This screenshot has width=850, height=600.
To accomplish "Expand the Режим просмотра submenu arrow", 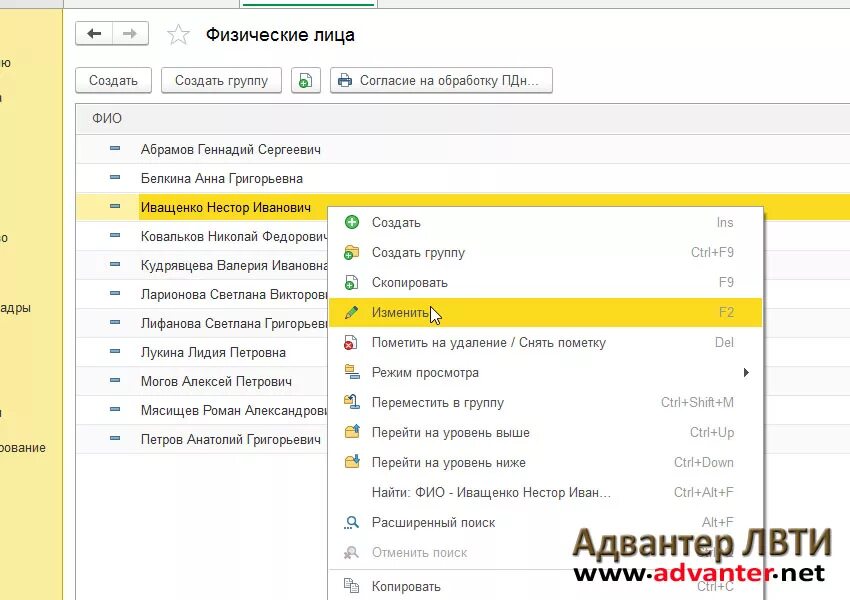I will point(746,372).
